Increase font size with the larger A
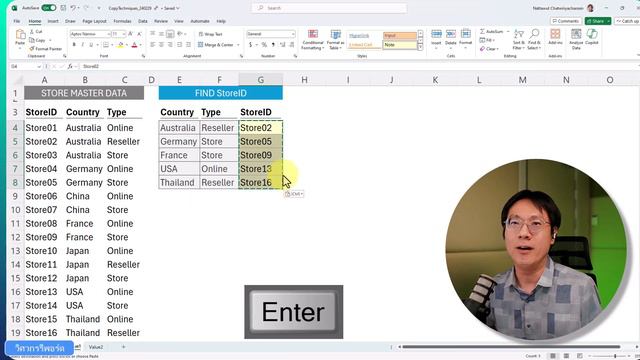The width and height of the screenshot is (640, 360). coord(131,34)
